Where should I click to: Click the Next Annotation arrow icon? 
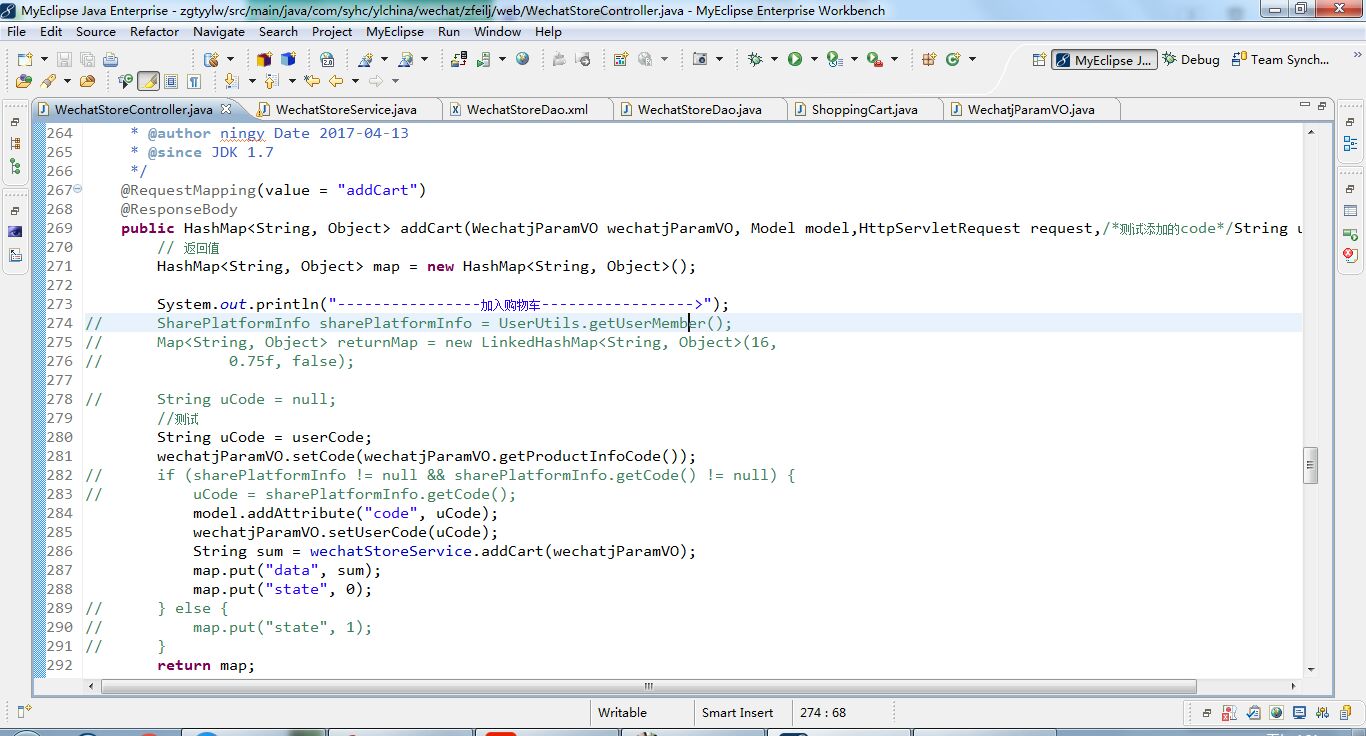pos(231,81)
